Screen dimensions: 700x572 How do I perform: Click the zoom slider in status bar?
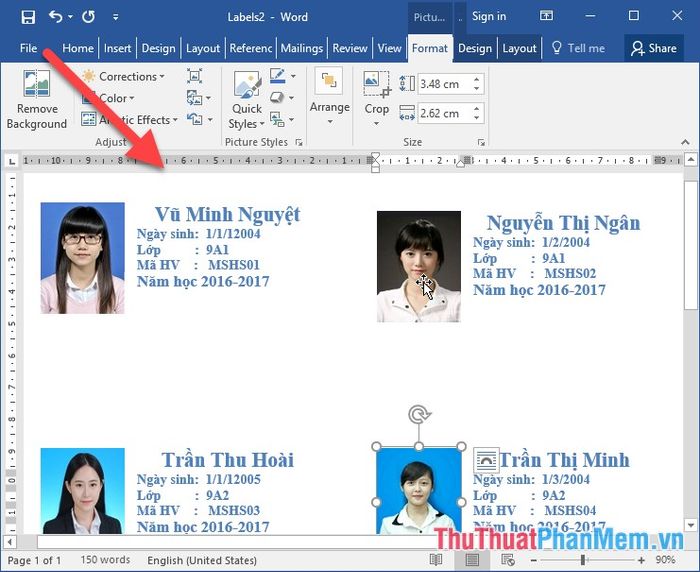(583, 561)
